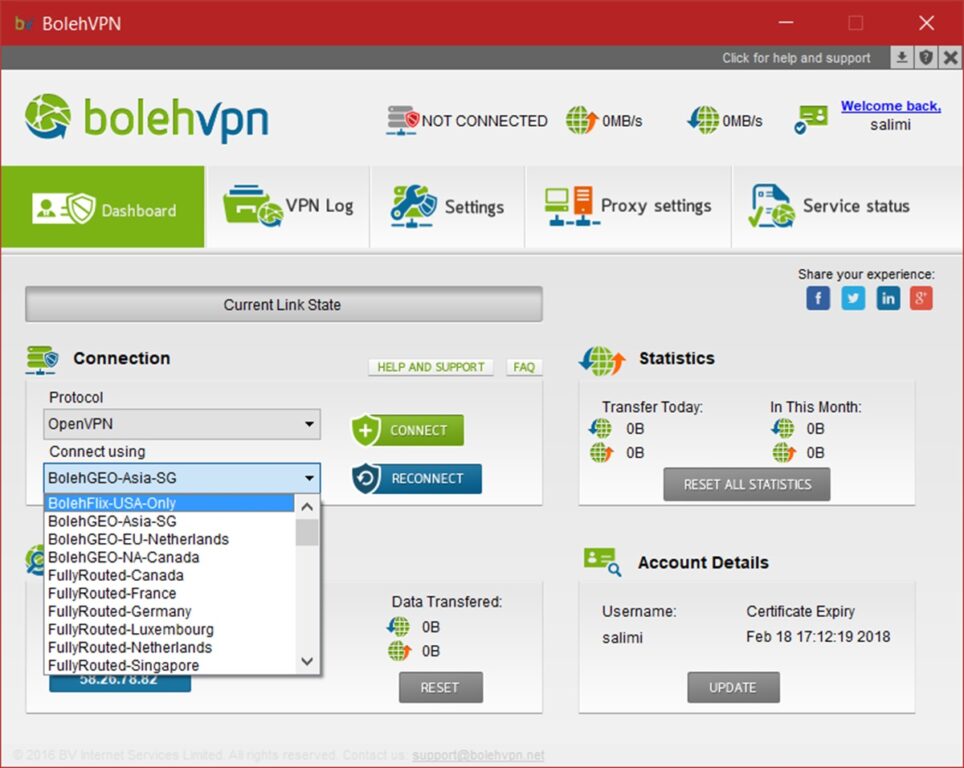The image size is (964, 768).
Task: Switch to the Dashboard tab
Action: [x=103, y=207]
